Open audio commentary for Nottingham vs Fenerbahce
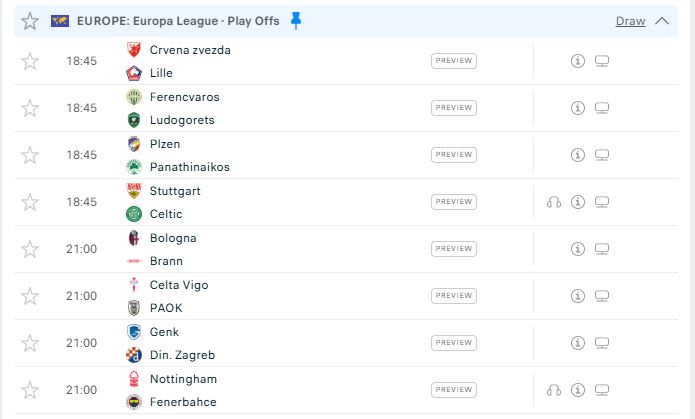Viewport: 695px width, 419px height. tap(554, 390)
